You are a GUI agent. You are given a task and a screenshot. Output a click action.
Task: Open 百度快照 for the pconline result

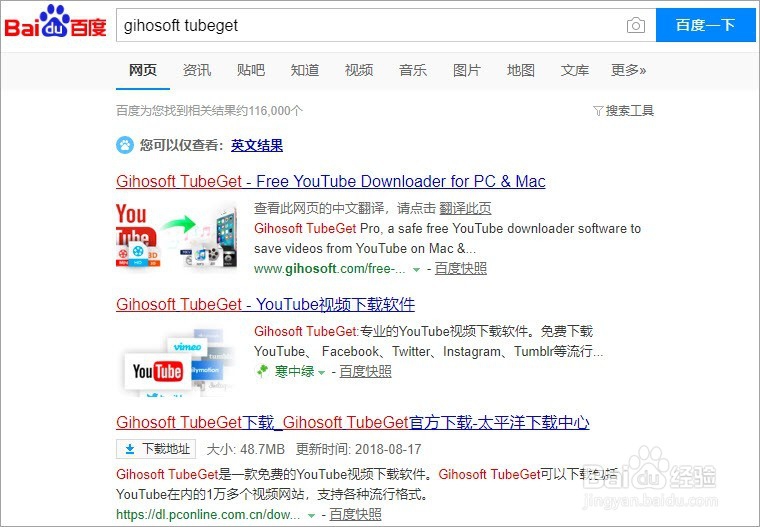[355, 514]
